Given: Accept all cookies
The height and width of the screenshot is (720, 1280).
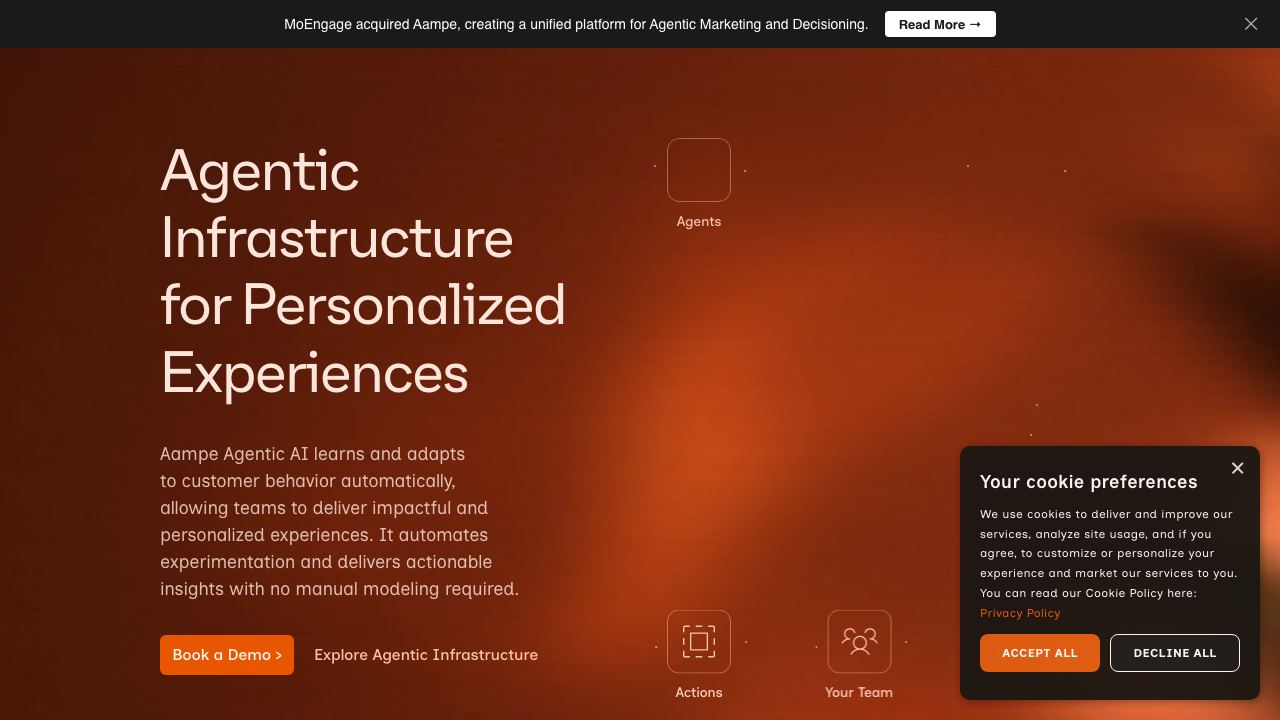Looking at the screenshot, I should tap(1040, 653).
